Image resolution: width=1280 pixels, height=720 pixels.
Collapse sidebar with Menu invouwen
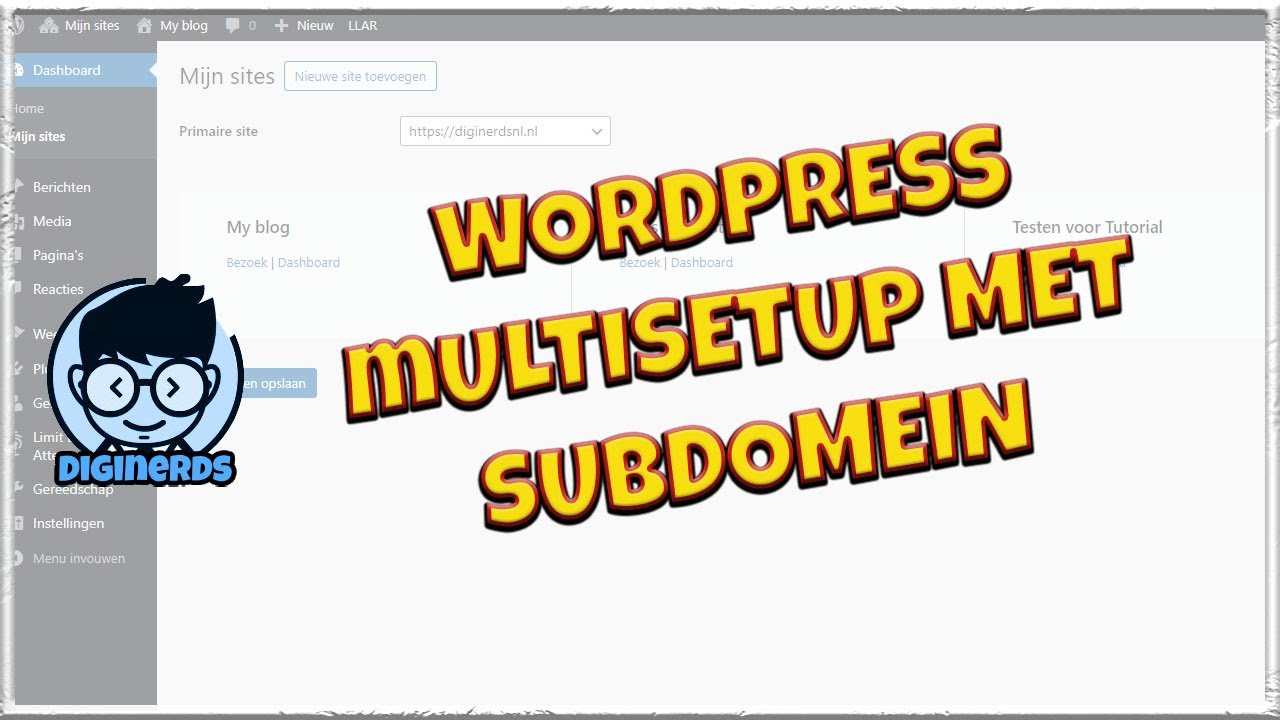79,558
